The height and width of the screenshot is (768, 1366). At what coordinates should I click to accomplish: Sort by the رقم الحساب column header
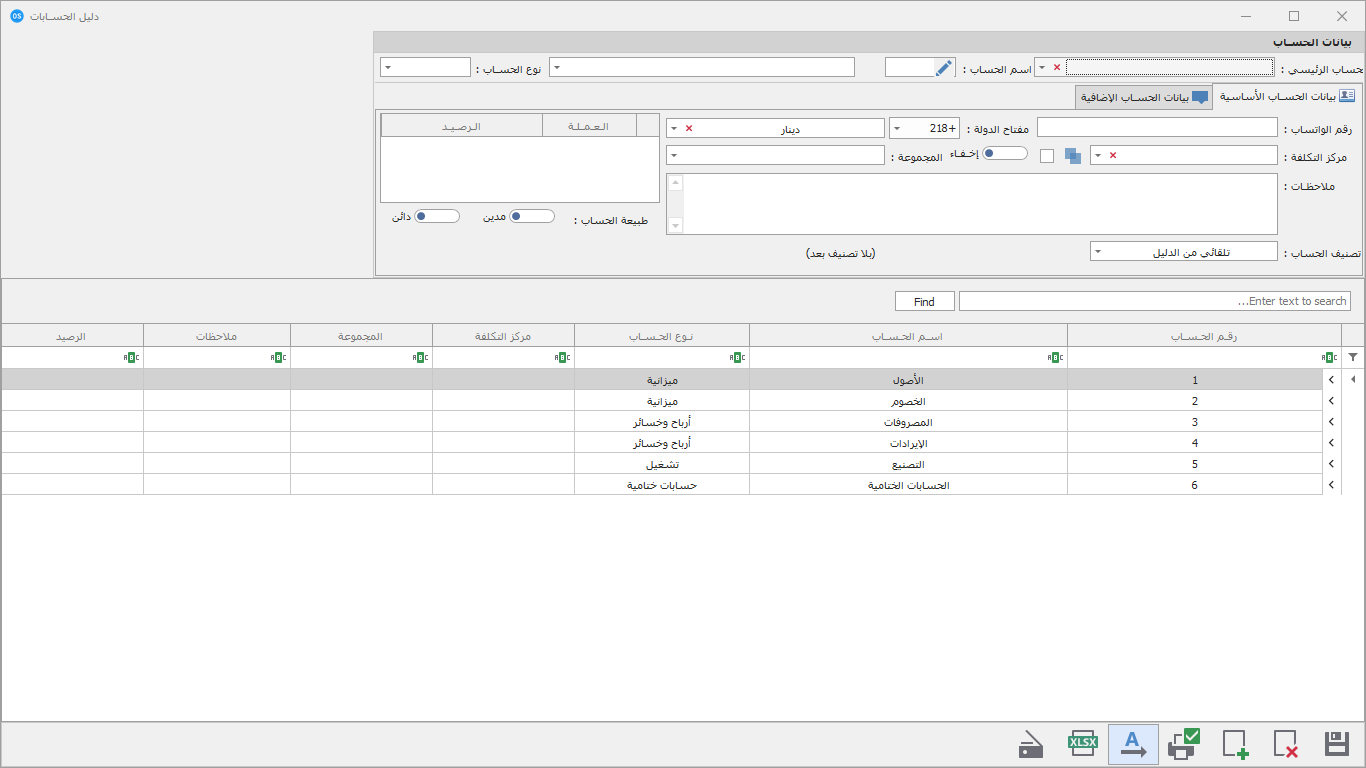pyautogui.click(x=1204, y=336)
